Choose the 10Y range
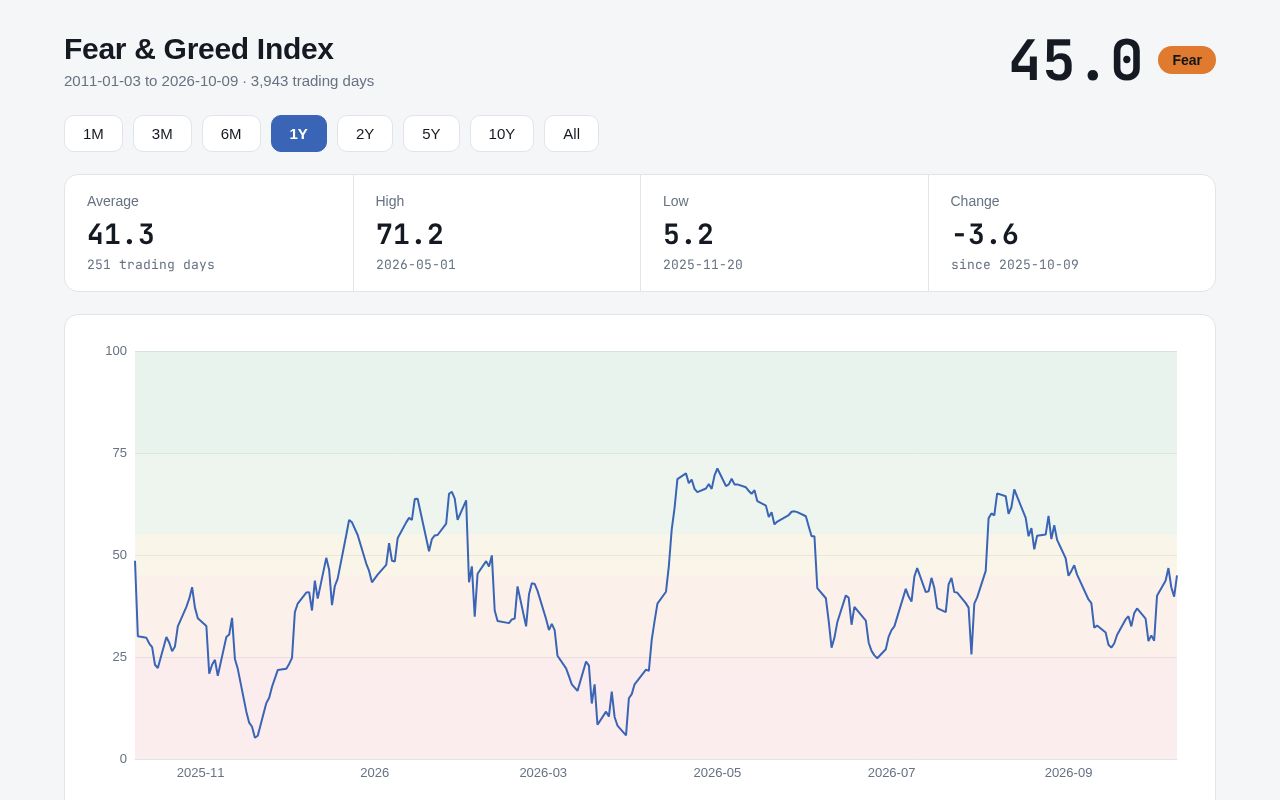The height and width of the screenshot is (800, 1280). pyautogui.click(x=502, y=133)
